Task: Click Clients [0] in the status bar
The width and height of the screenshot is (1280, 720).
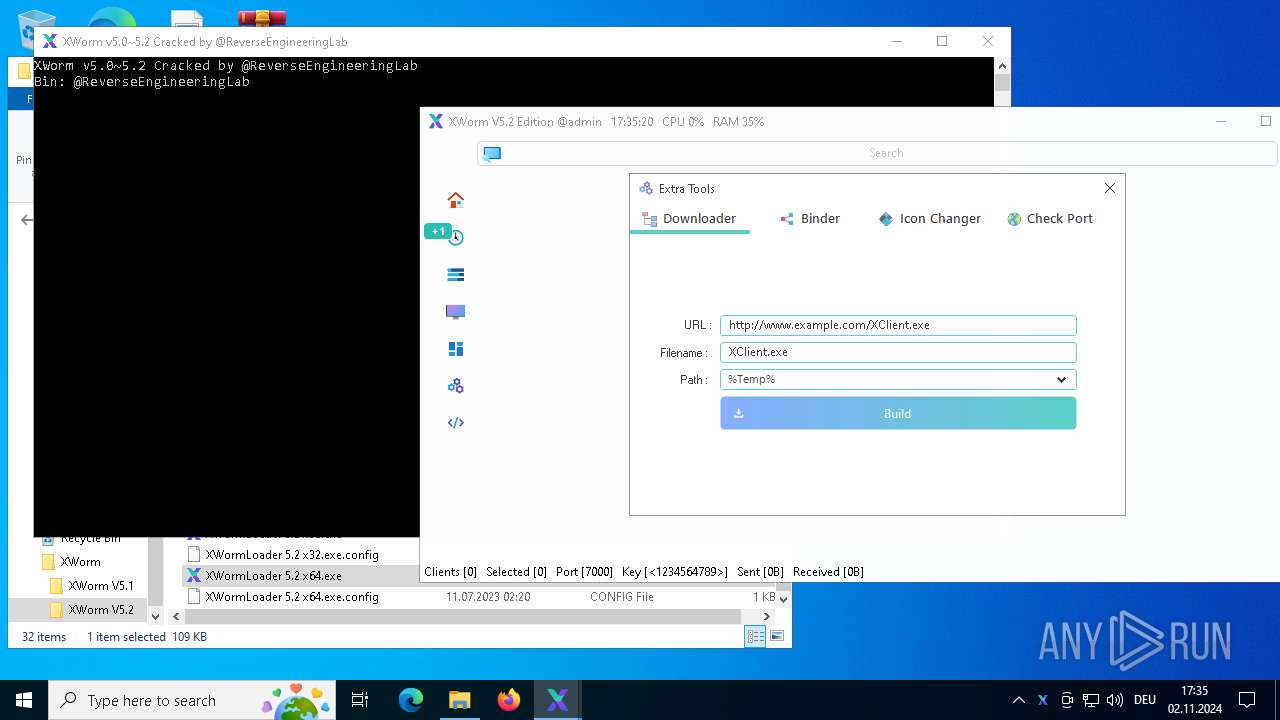Action: [450, 572]
